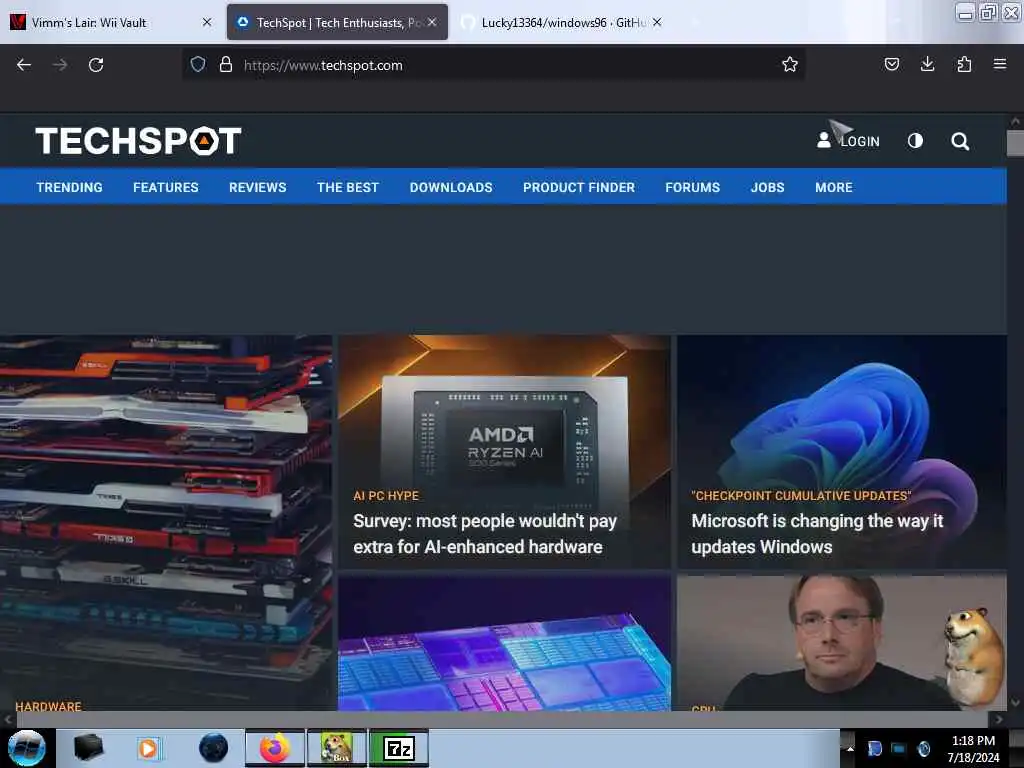Go back with the browser back arrow
Viewport: 1024px width, 768px height.
24,65
